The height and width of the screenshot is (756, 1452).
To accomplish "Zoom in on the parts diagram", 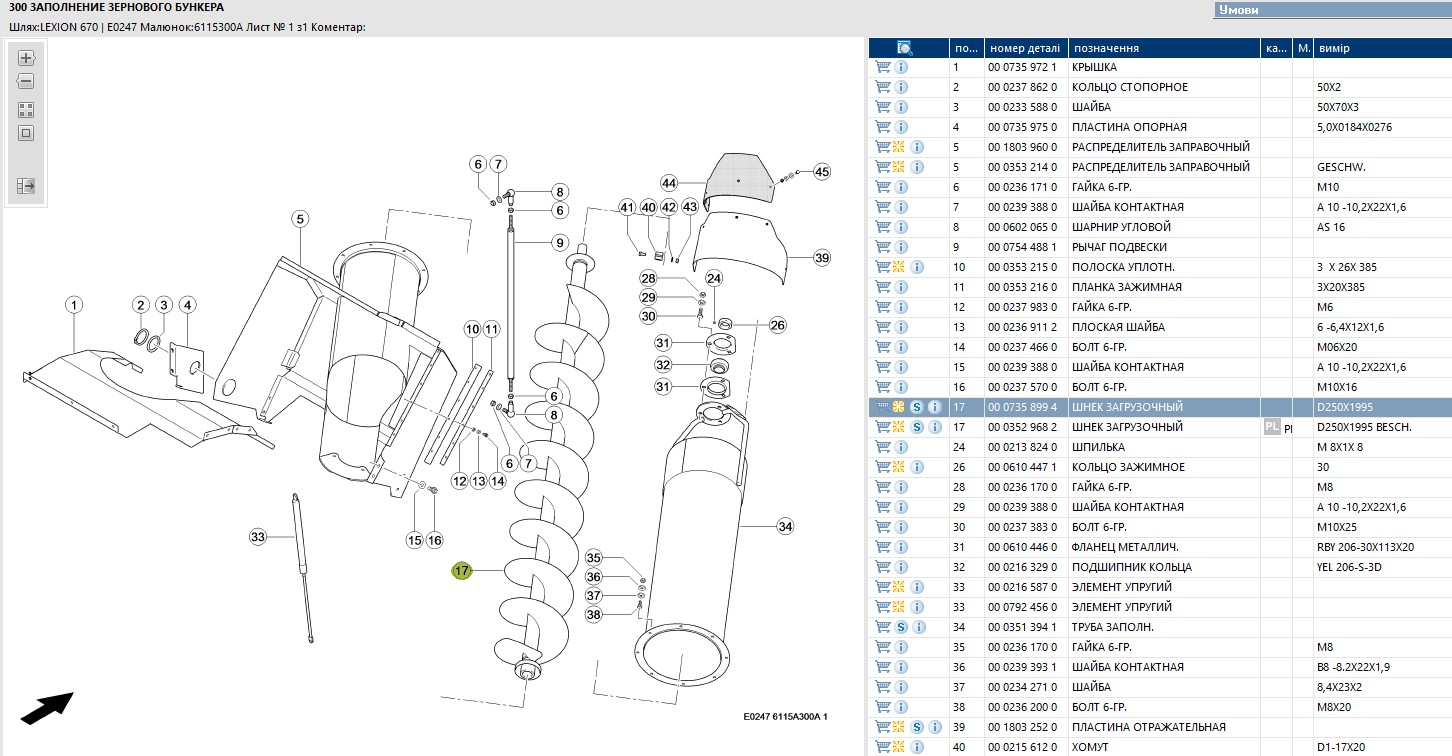I will point(26,58).
